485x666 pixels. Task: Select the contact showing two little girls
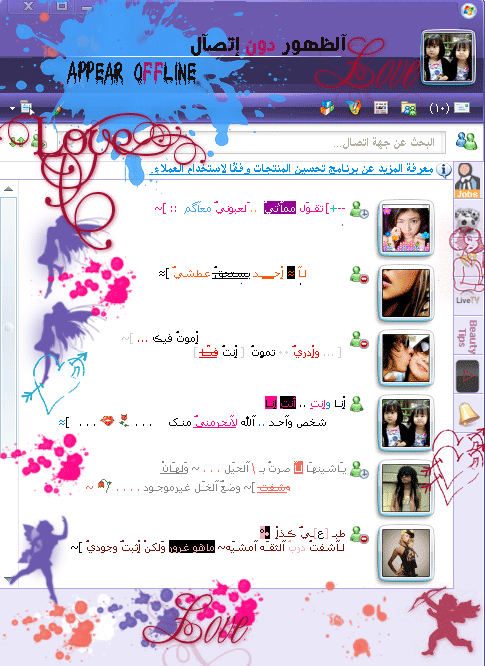tap(406, 423)
